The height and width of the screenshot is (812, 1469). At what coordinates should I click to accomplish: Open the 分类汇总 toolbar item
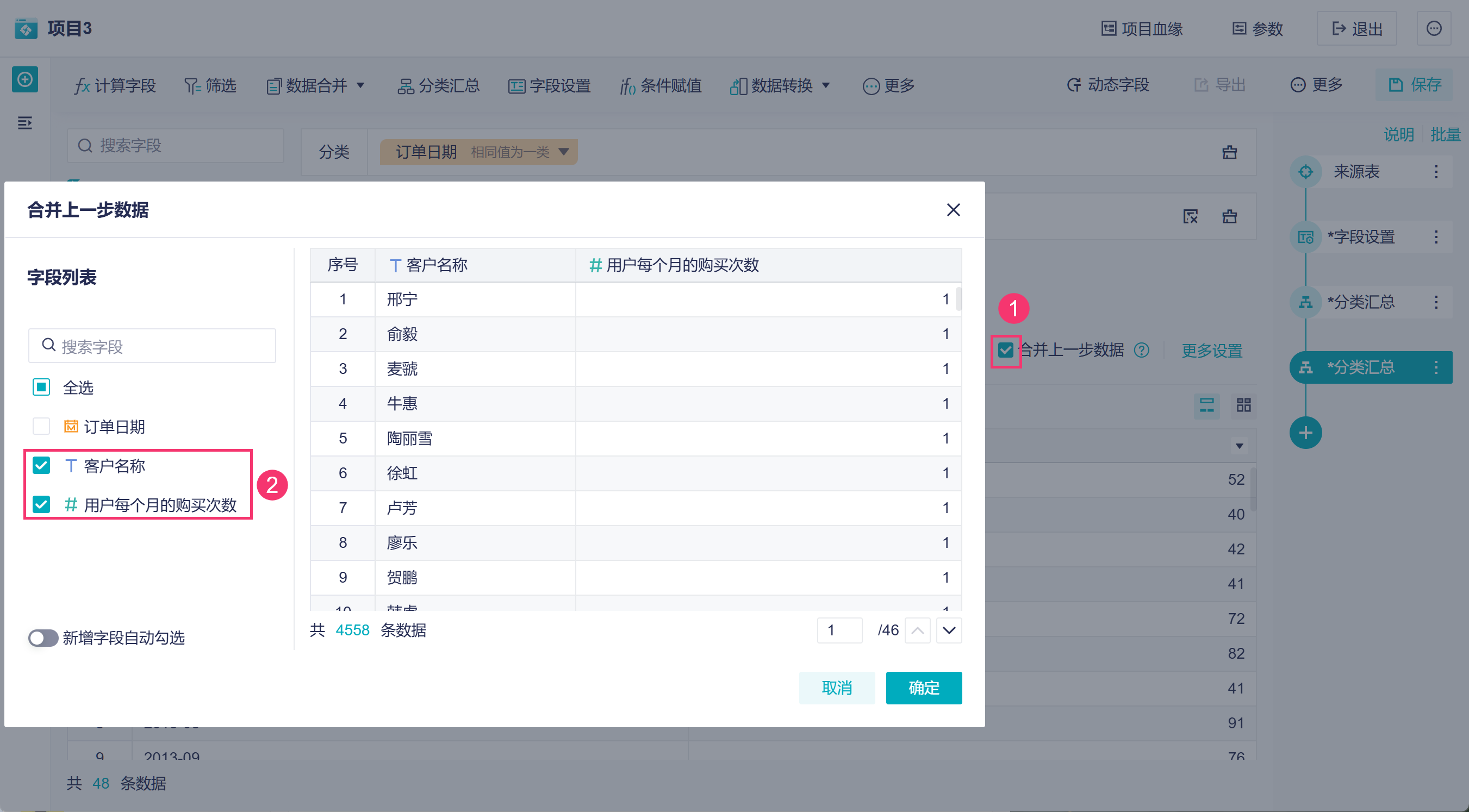click(x=439, y=85)
